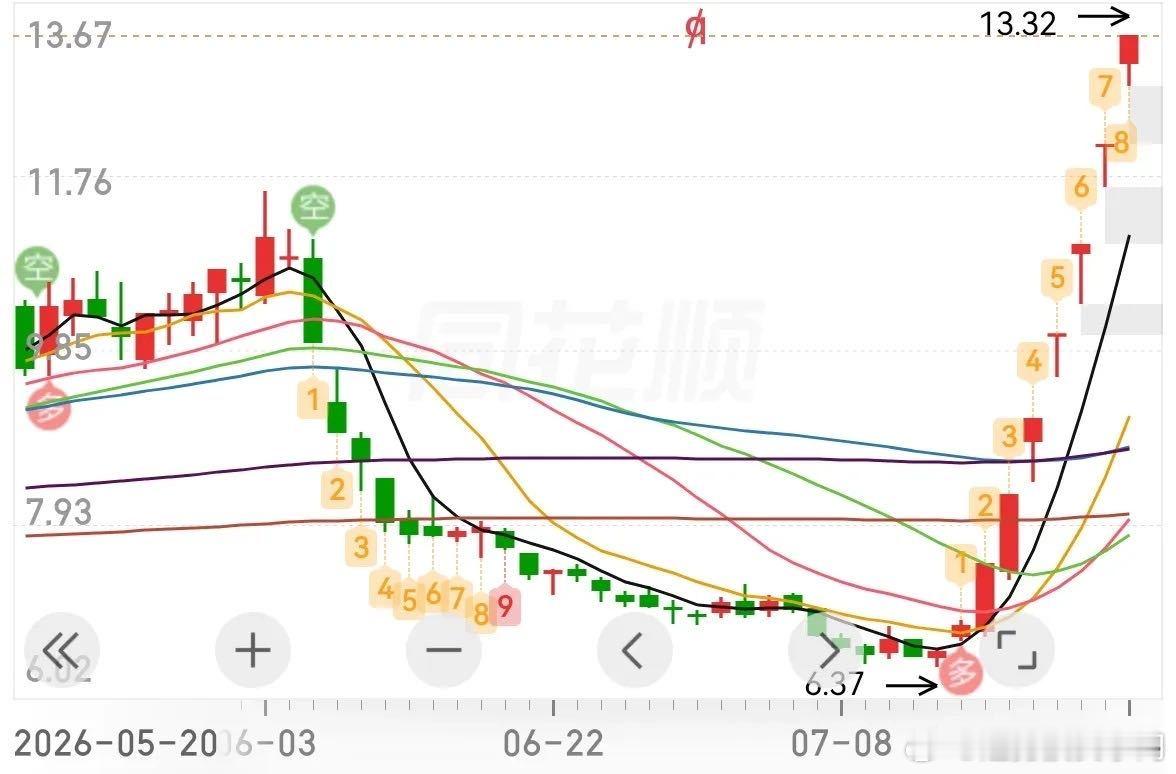
Task: Tap the red symbol mark at chart top center
Action: (x=696, y=29)
